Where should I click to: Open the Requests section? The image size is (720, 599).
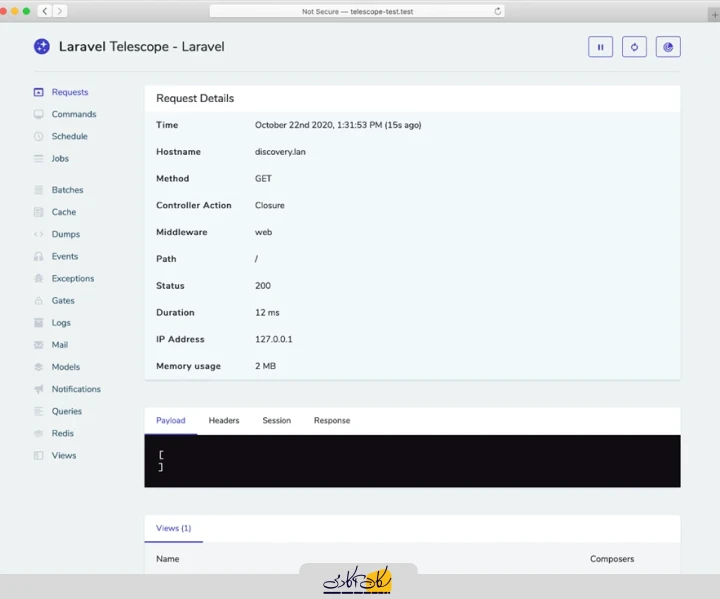70,92
